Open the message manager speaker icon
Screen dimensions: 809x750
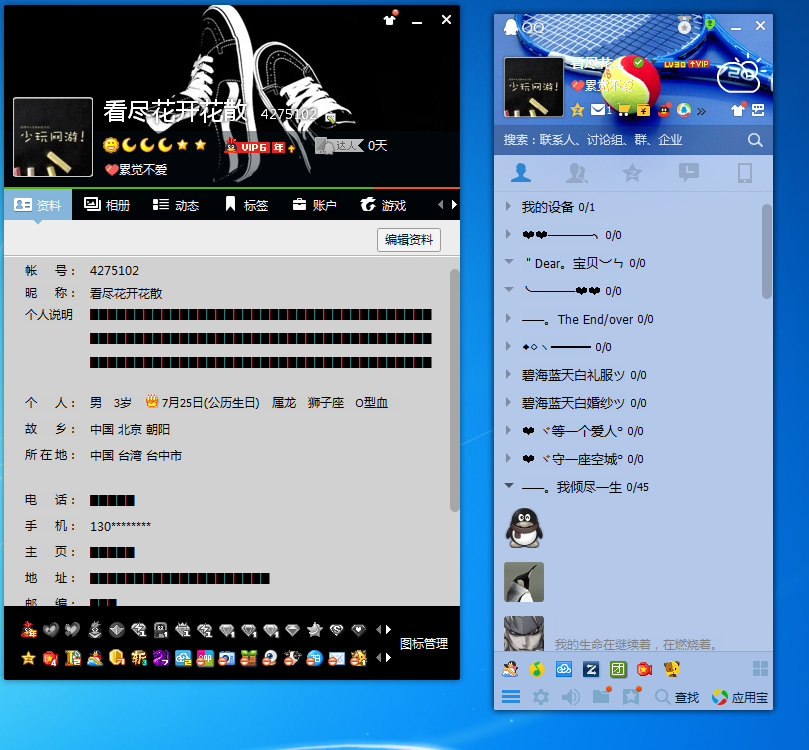(571, 697)
